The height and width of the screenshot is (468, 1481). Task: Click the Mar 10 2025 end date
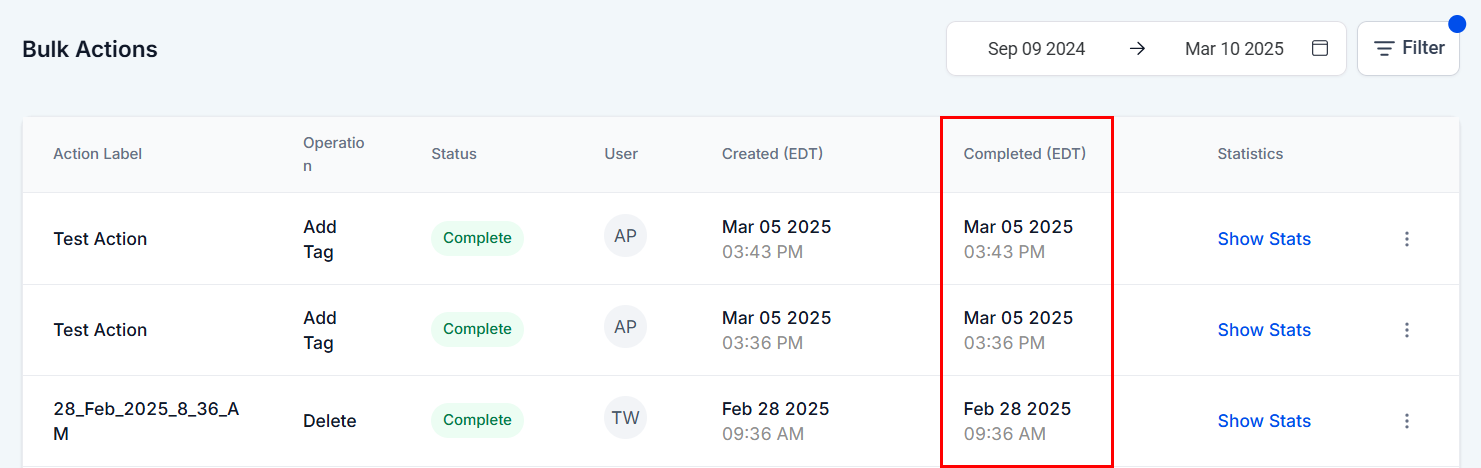pos(1233,48)
